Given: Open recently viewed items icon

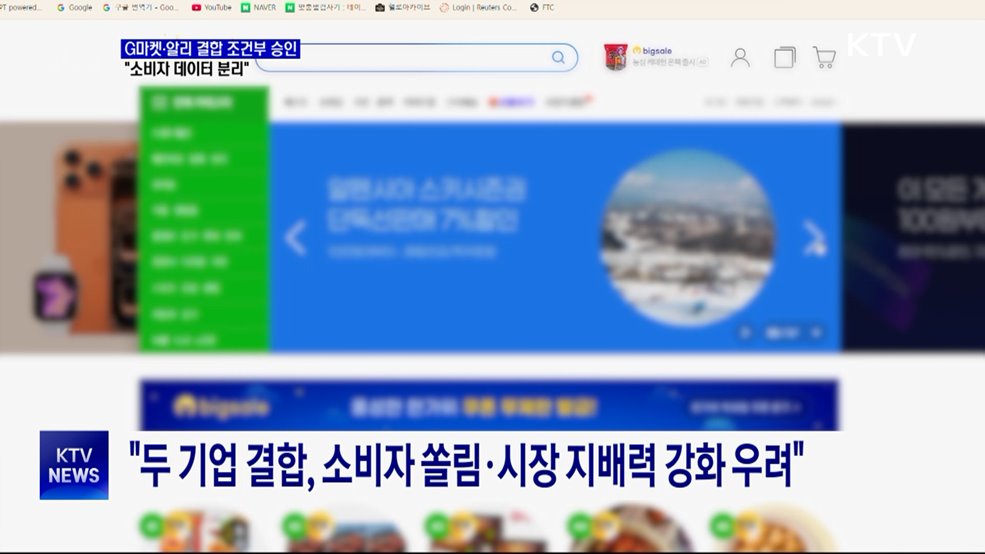Looking at the screenshot, I should click(784, 57).
